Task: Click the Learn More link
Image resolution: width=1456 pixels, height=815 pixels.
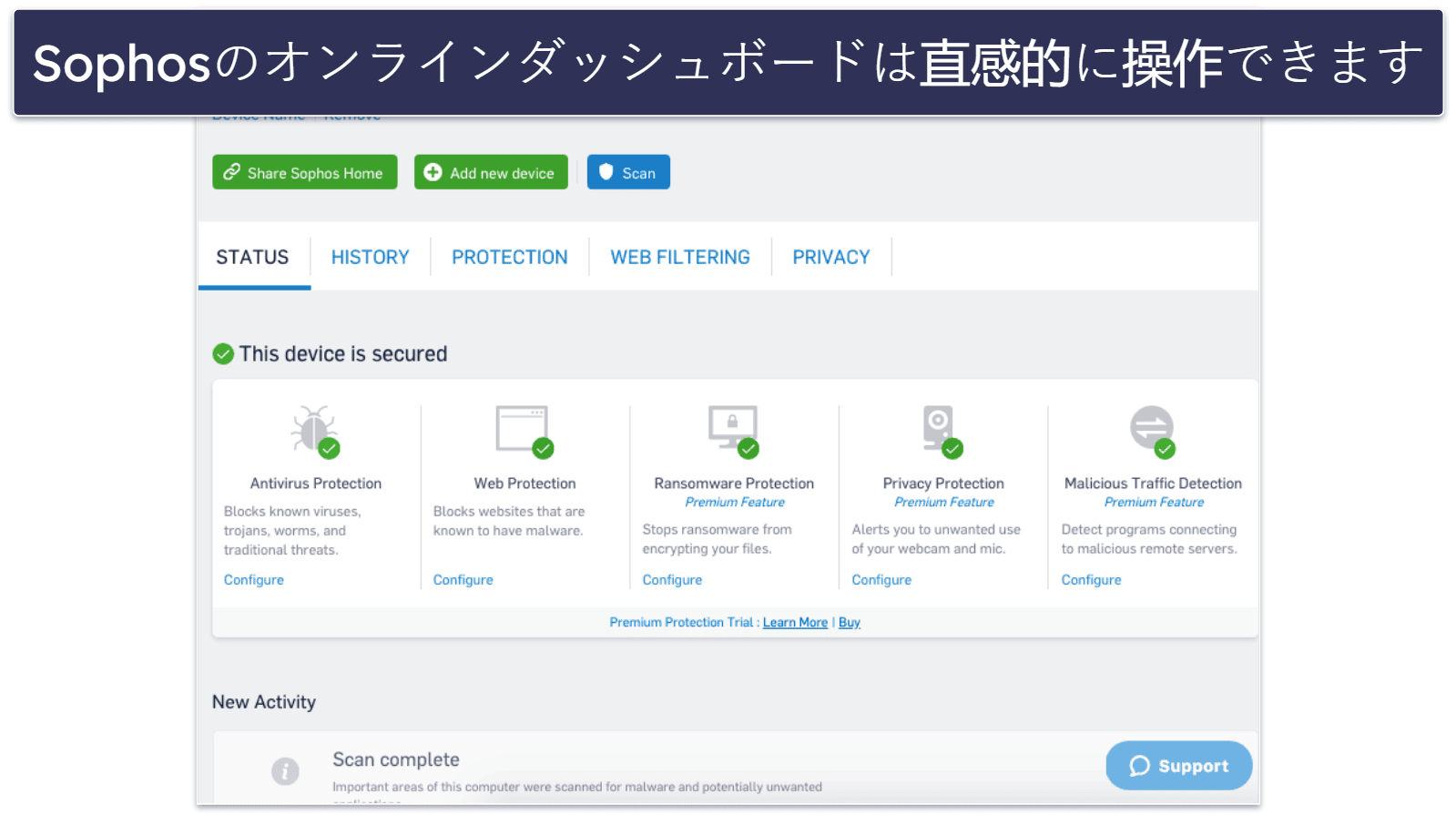Action: point(795,623)
